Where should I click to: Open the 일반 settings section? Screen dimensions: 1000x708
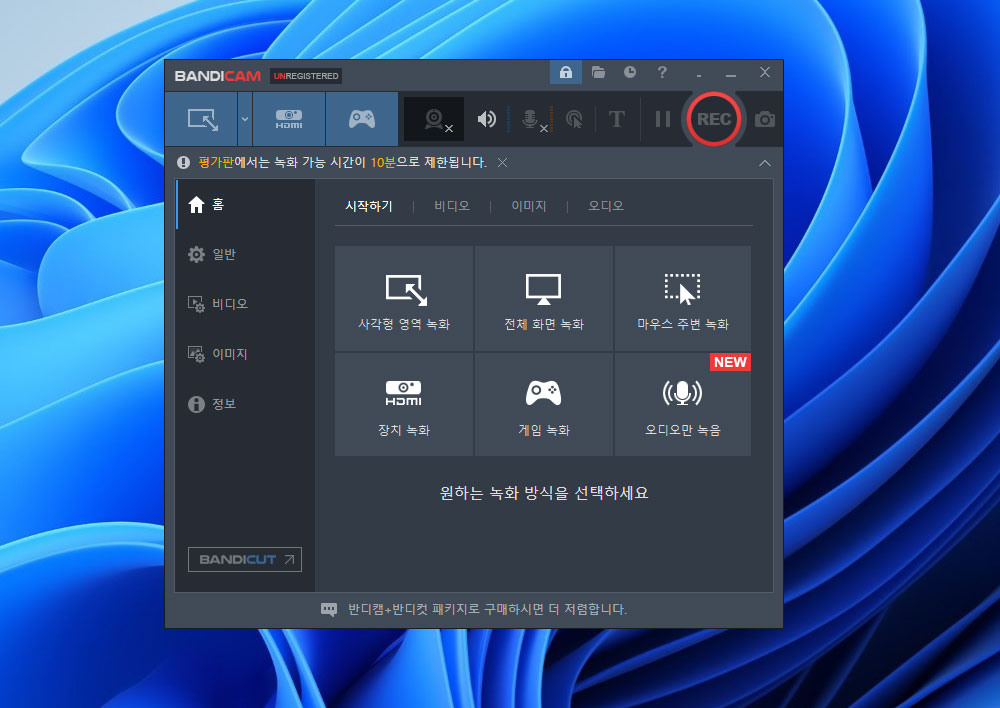(246, 254)
